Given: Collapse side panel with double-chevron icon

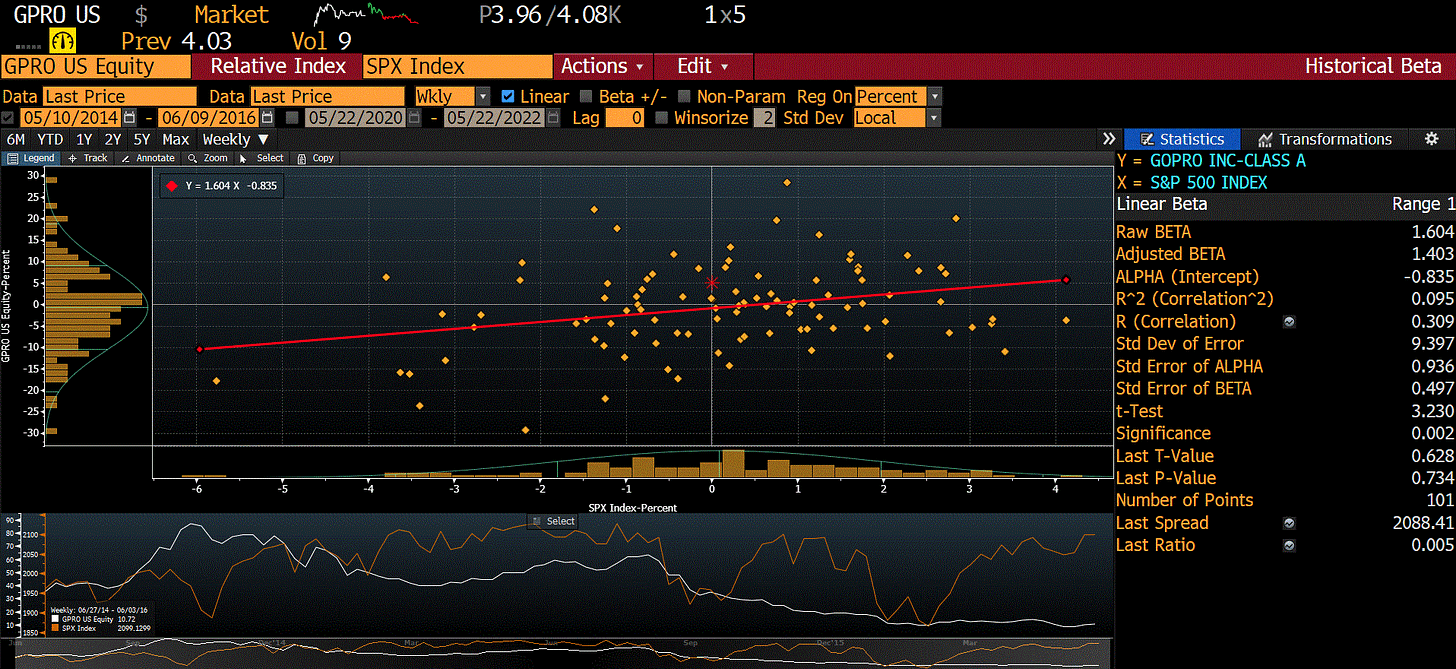Looking at the screenshot, I should (1108, 139).
